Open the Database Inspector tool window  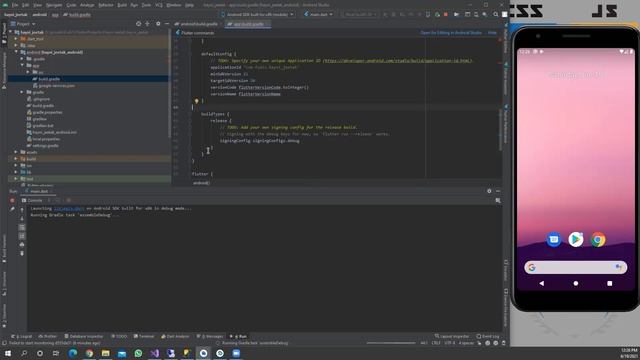(84, 336)
